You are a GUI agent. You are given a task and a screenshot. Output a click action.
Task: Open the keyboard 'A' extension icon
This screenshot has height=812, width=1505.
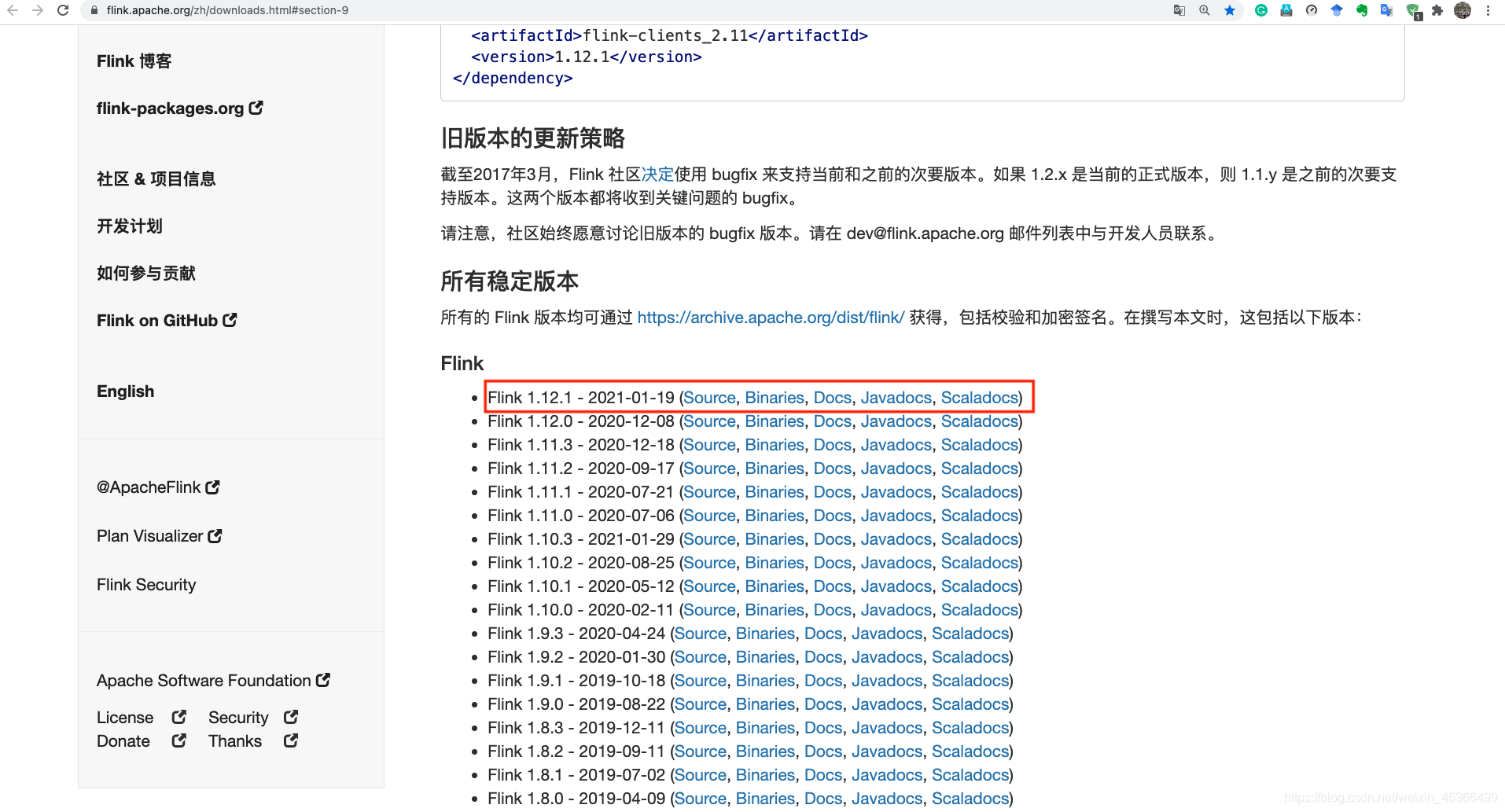pyautogui.click(x=1286, y=10)
